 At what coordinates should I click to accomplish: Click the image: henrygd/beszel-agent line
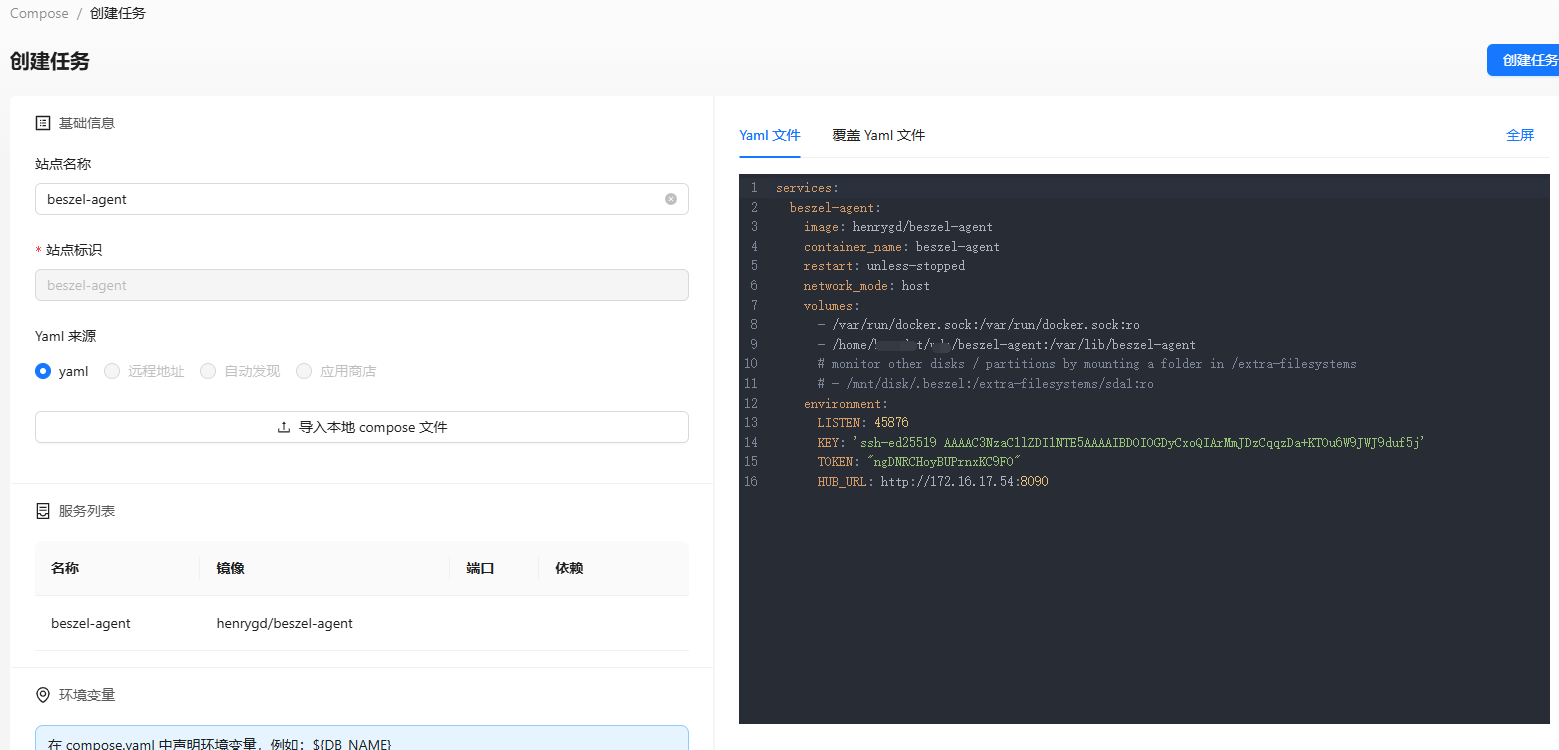[x=898, y=227]
